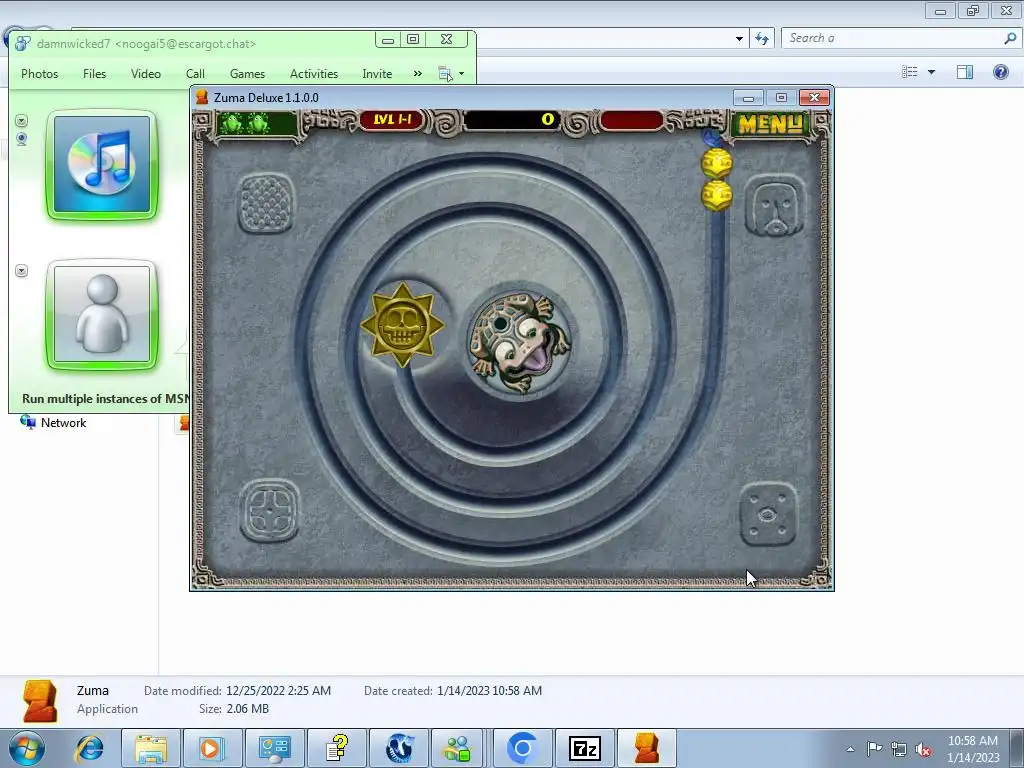Click Invite in the MSN chat toolbar
The image size is (1024, 768).
pyautogui.click(x=377, y=74)
